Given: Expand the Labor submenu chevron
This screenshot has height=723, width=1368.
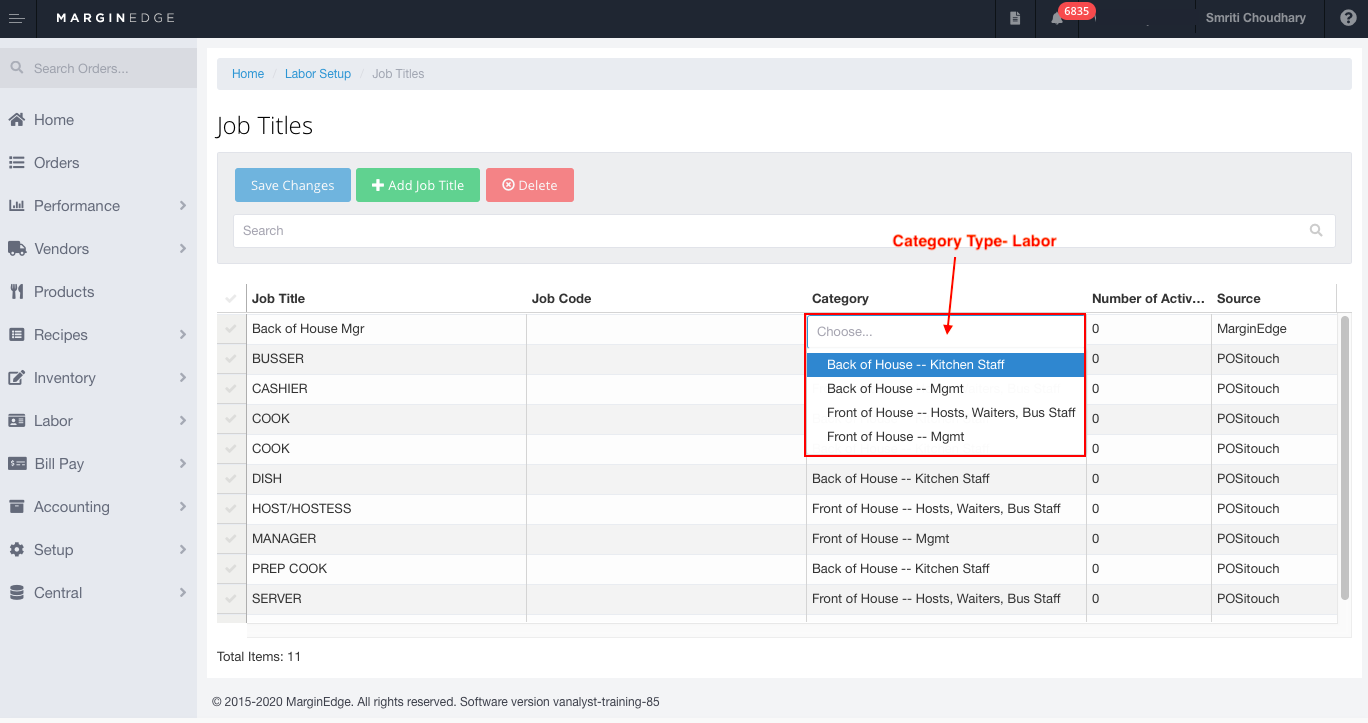Looking at the screenshot, I should [x=183, y=420].
